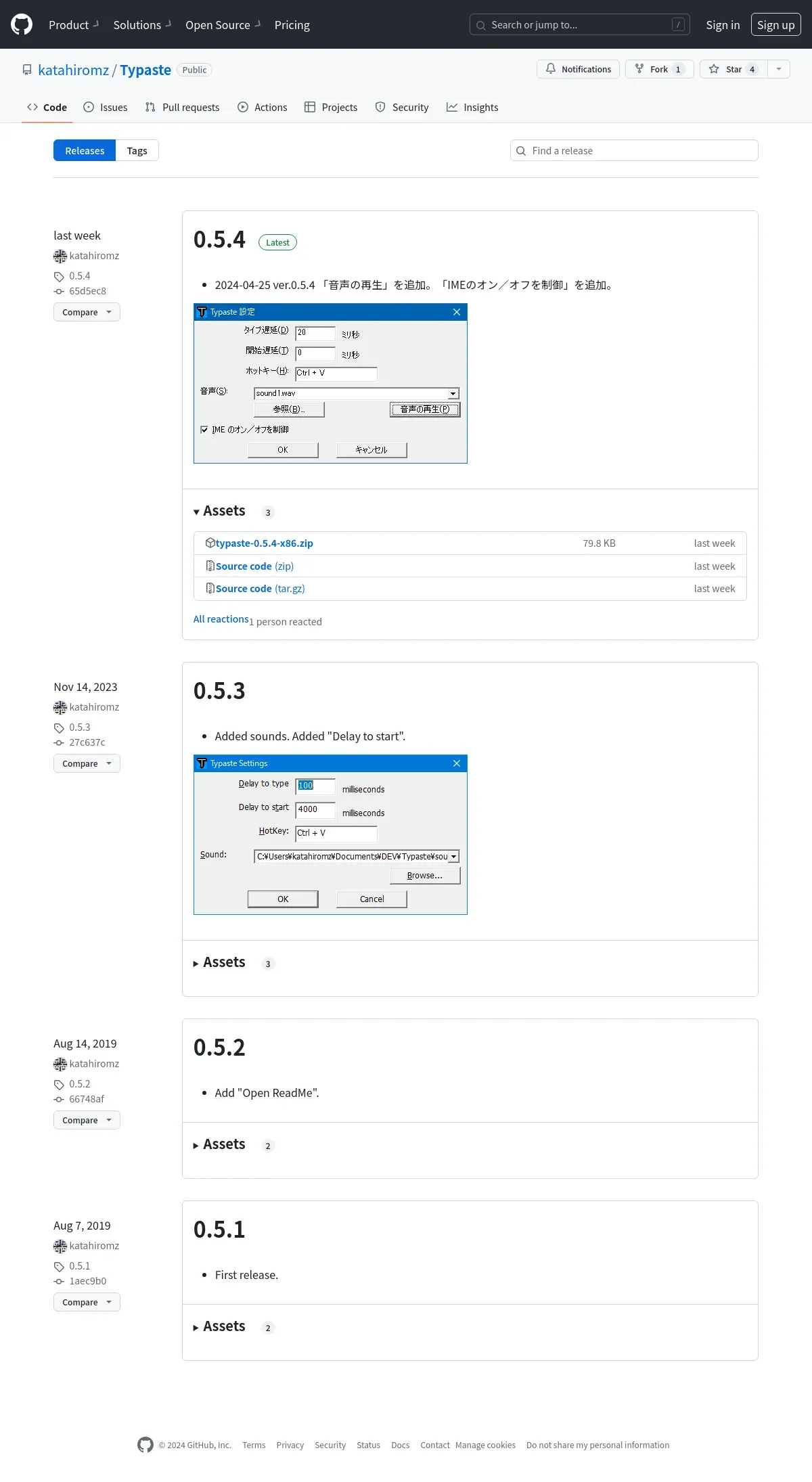Open commit 1aec9b0
The width and height of the screenshot is (812, 1482).
87,1281
